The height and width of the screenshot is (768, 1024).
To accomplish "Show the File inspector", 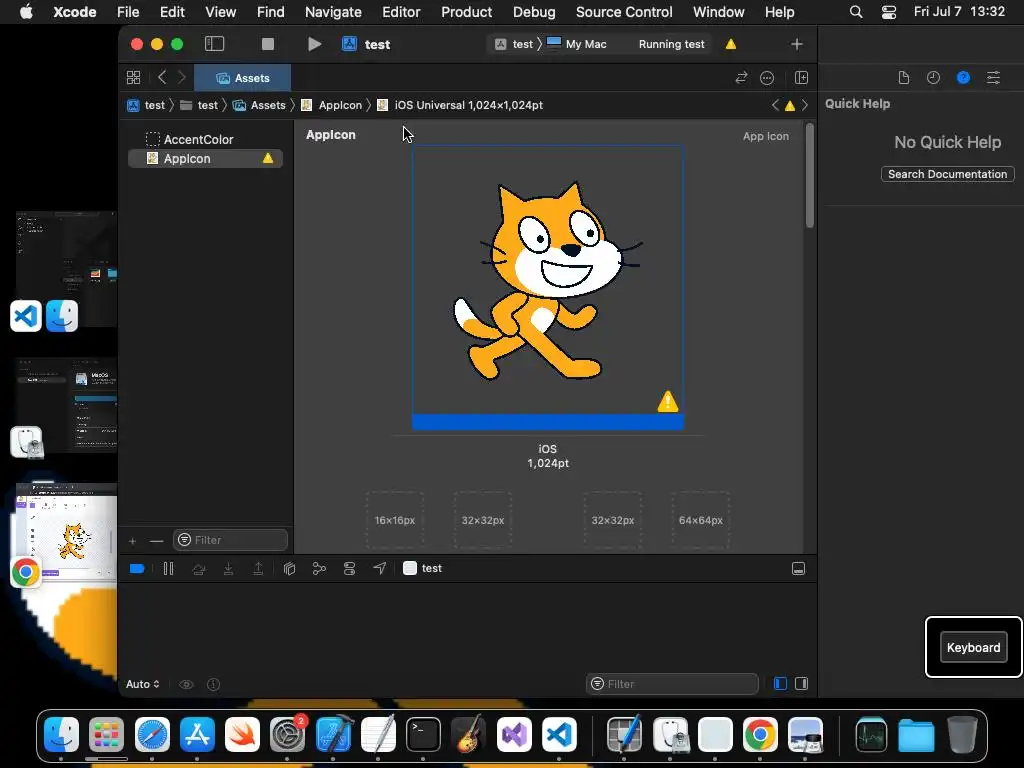I will coord(904,78).
